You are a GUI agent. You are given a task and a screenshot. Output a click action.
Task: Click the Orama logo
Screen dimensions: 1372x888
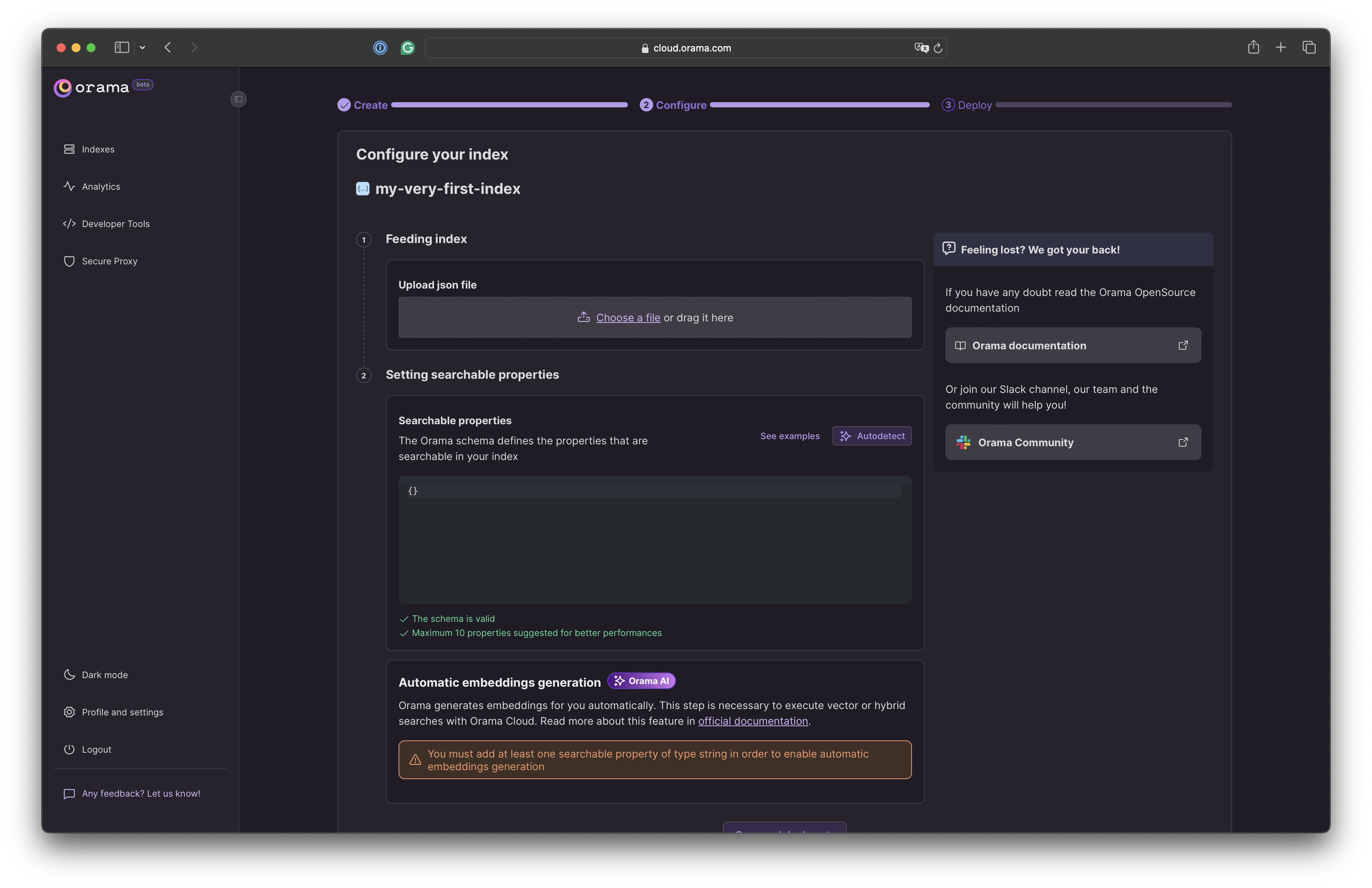click(91, 88)
